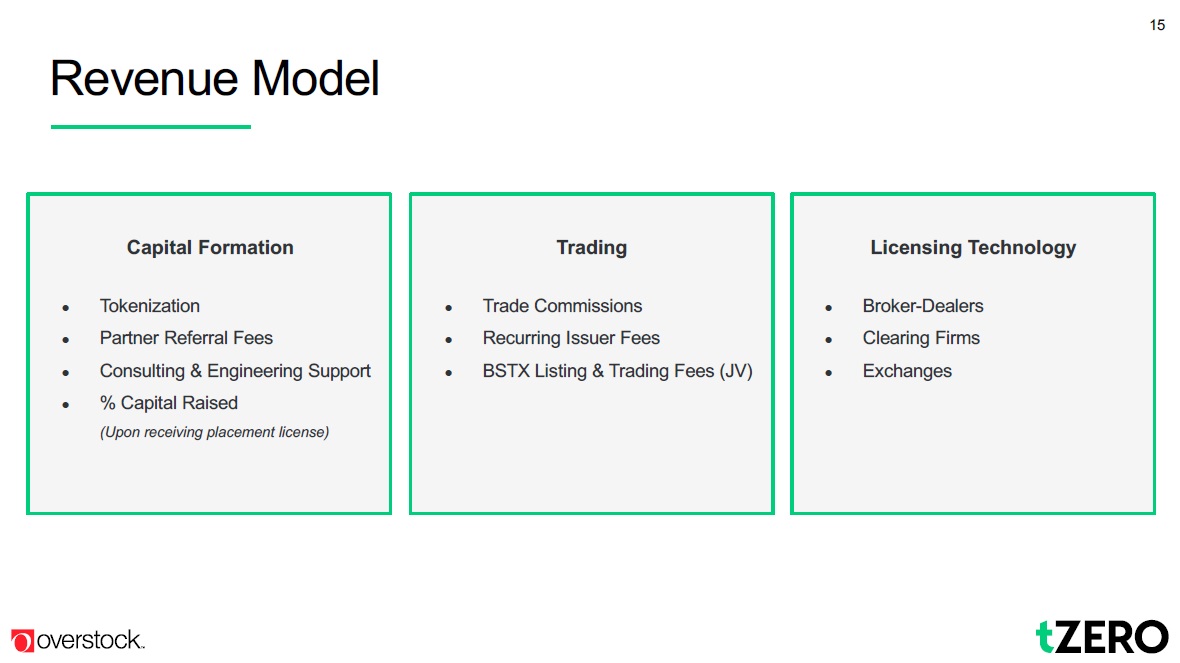Click the Capital Formation heading
The width and height of the screenshot is (1180, 663).
(x=210, y=248)
